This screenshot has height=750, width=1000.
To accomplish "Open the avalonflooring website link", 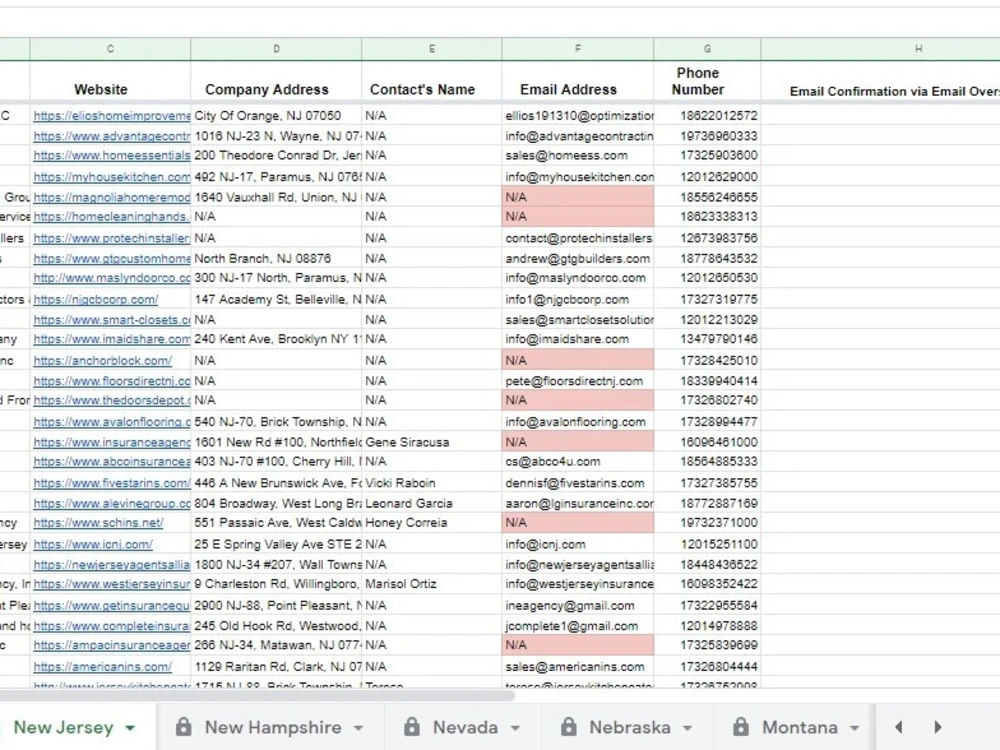I will (x=112, y=422).
